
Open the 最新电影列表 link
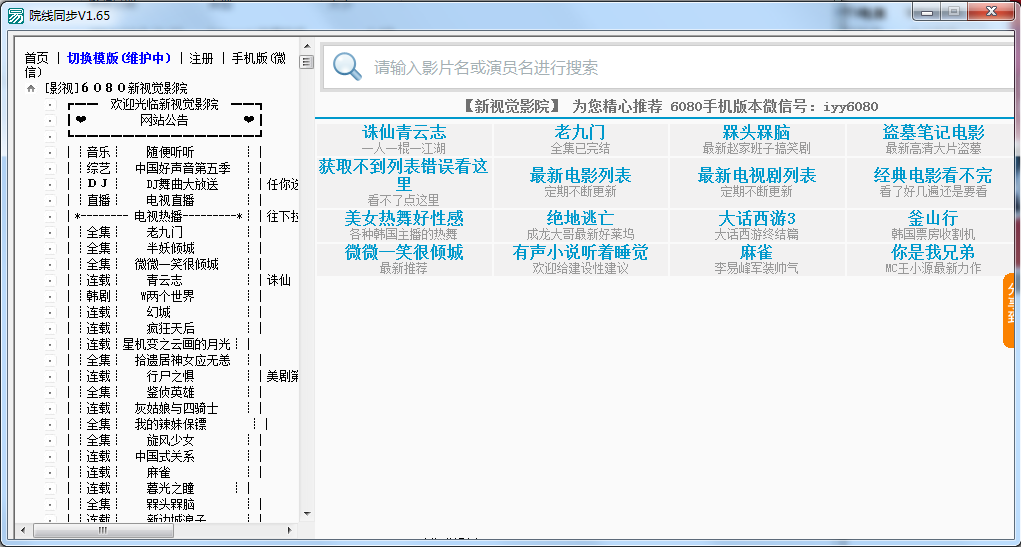point(580,176)
